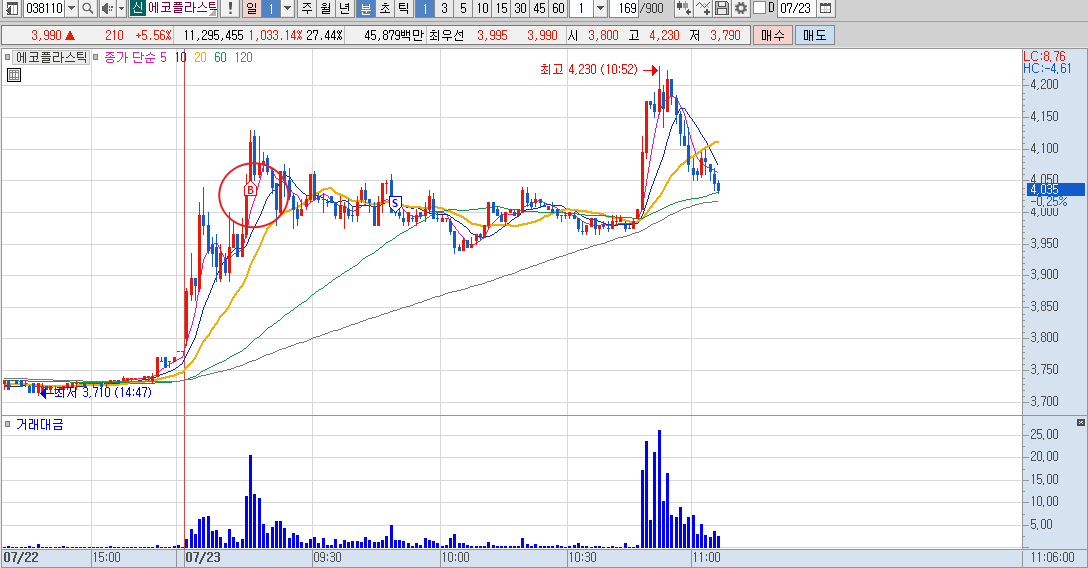Click the current price 3,990 in quote bar
The height and width of the screenshot is (568, 1088).
[46, 35]
